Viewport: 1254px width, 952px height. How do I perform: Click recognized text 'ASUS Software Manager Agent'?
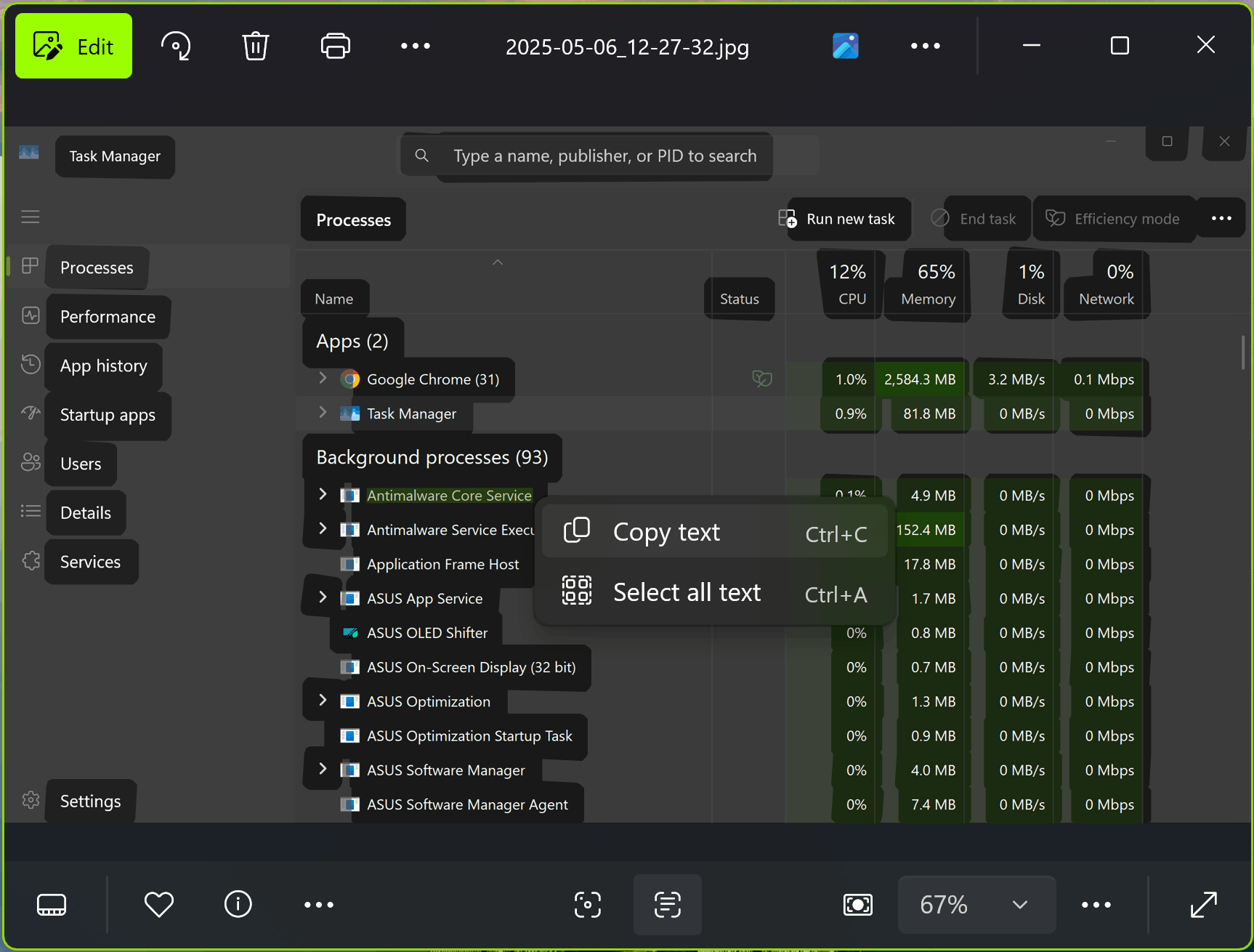[x=468, y=805]
